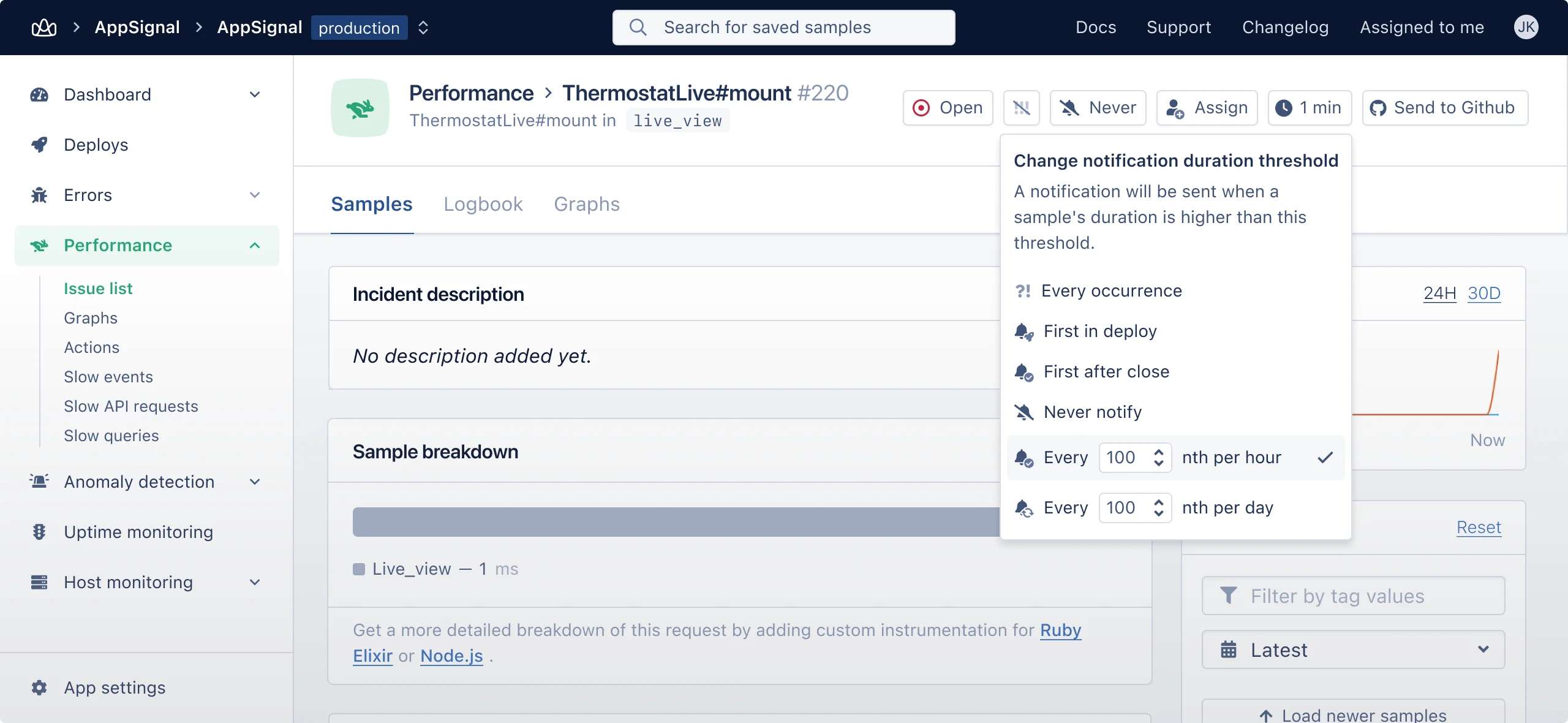Select the Every occurrence notification option
The image size is (1568, 723).
click(1175, 291)
